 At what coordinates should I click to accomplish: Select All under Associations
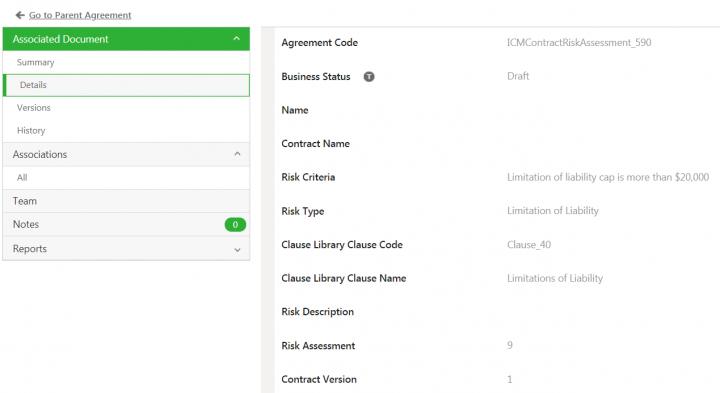point(126,178)
